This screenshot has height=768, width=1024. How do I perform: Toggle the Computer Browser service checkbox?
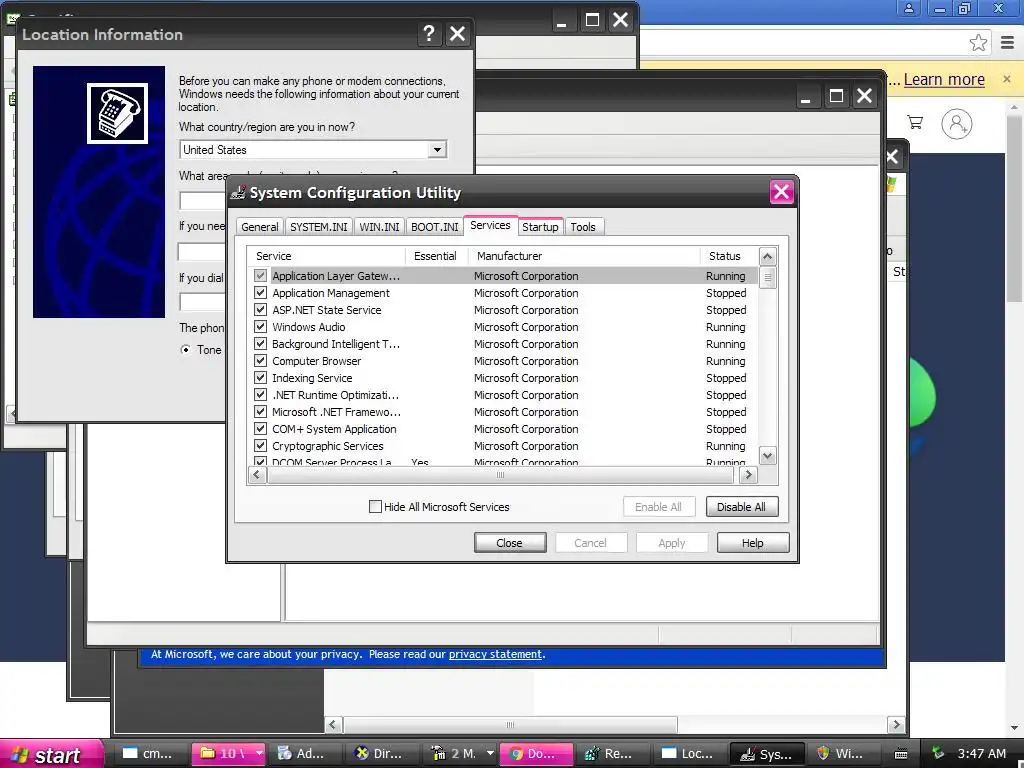[x=260, y=360]
